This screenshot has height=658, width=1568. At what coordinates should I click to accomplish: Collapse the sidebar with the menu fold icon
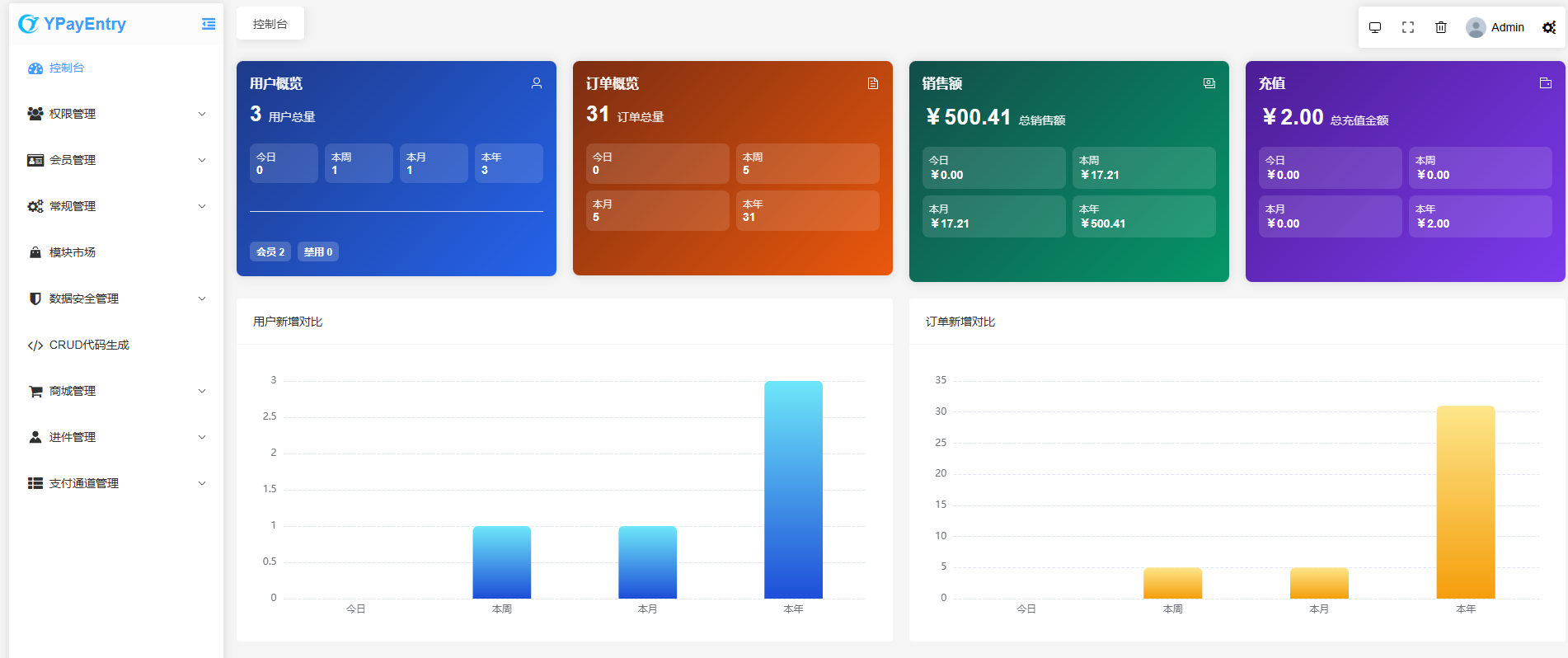[209, 24]
